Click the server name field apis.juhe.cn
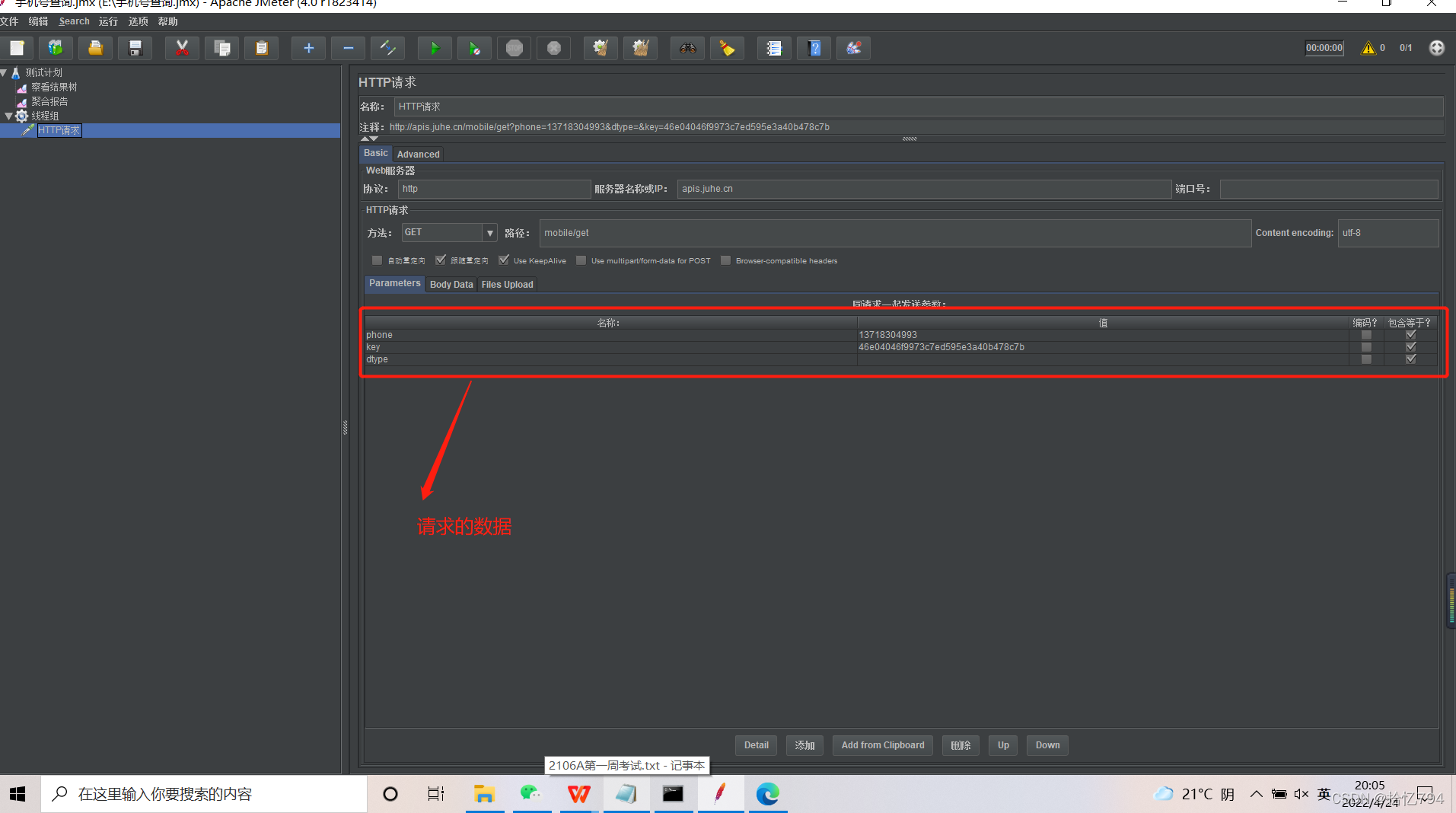1456x813 pixels. pos(924,189)
